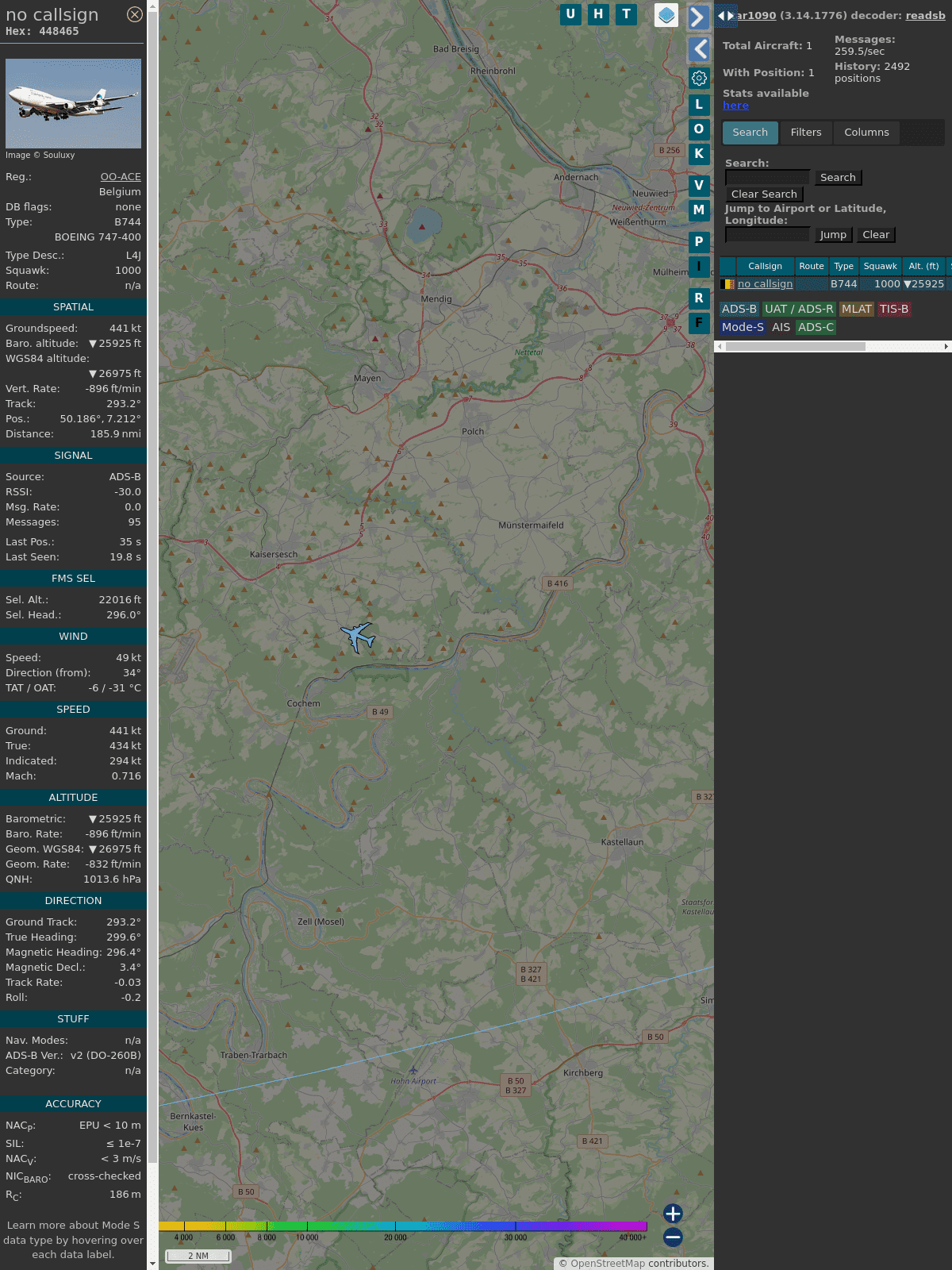Image resolution: width=952 pixels, height=1270 pixels.
Task: Switch to the Columns tab
Action: [866, 133]
